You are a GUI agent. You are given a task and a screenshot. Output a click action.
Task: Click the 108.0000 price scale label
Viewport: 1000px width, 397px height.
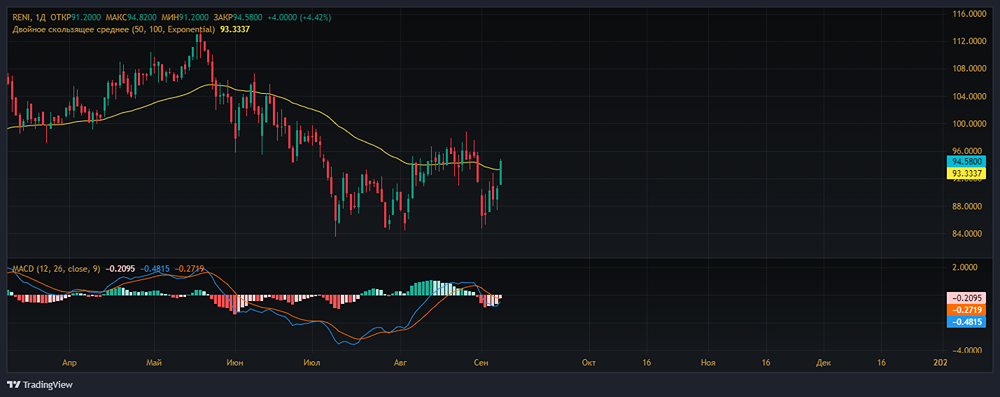coord(969,68)
